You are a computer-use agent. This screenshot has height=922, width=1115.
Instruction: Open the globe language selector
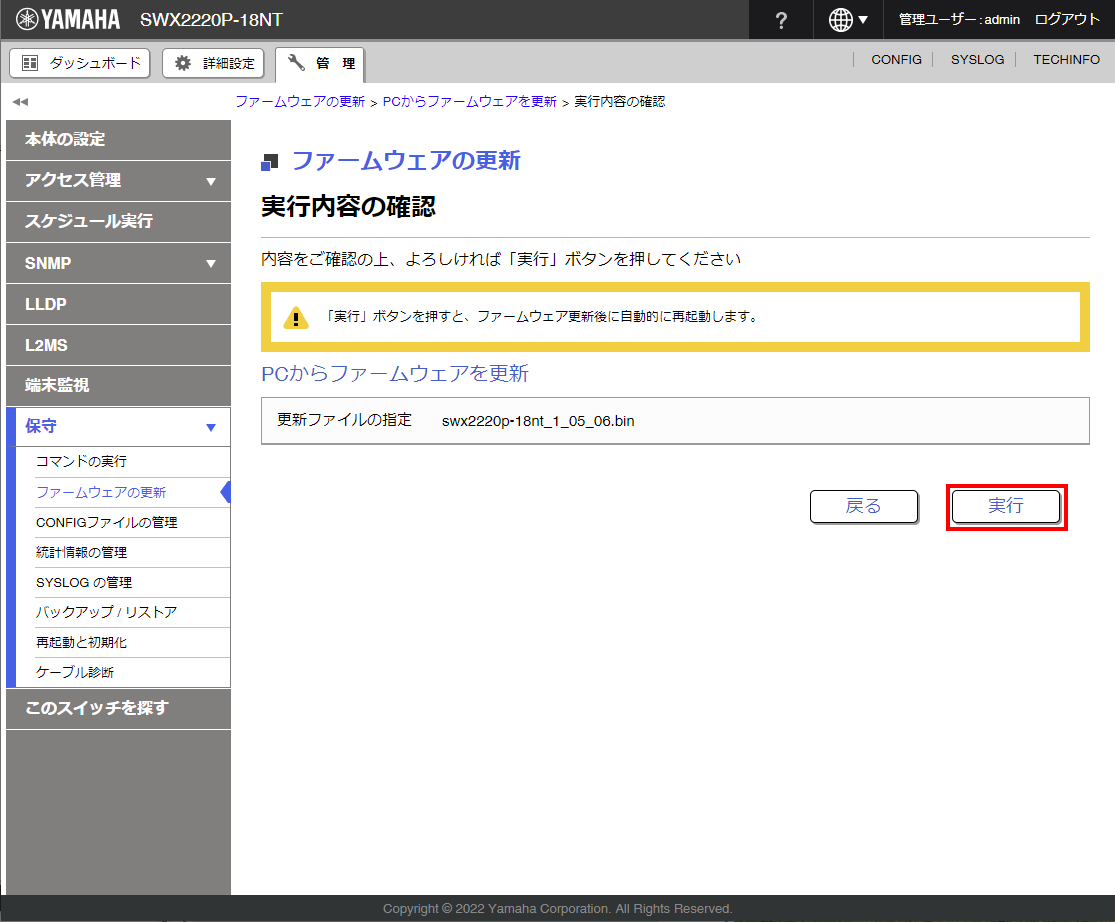coord(848,20)
